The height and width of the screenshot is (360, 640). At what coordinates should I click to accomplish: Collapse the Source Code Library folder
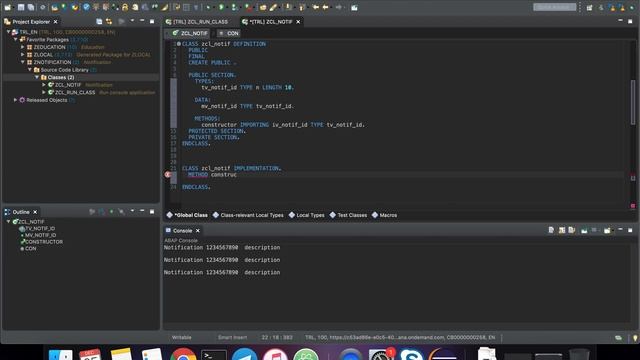coord(30,70)
